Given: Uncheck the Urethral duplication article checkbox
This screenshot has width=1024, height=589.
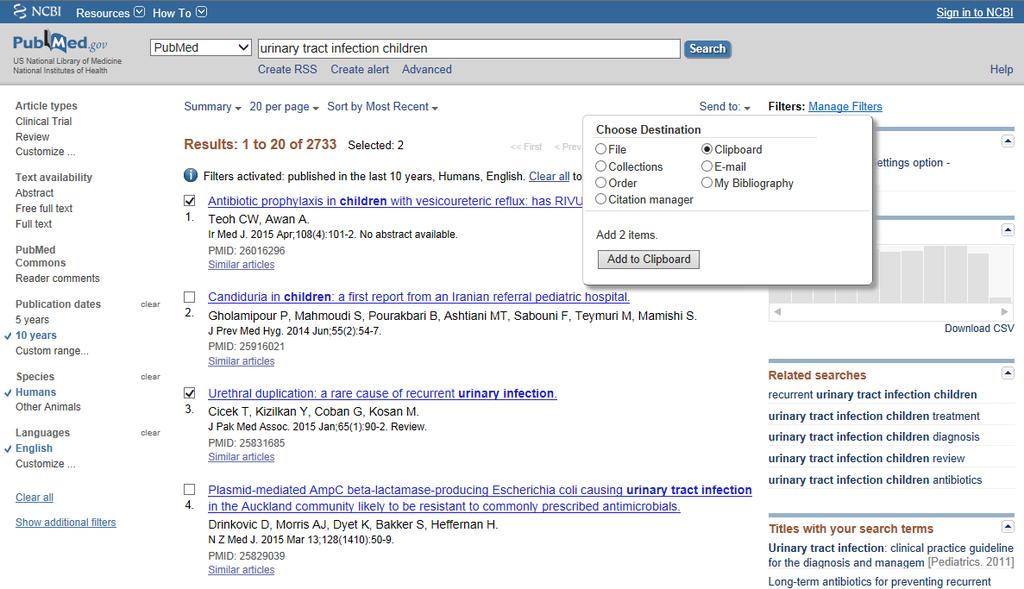Looking at the screenshot, I should coord(189,393).
